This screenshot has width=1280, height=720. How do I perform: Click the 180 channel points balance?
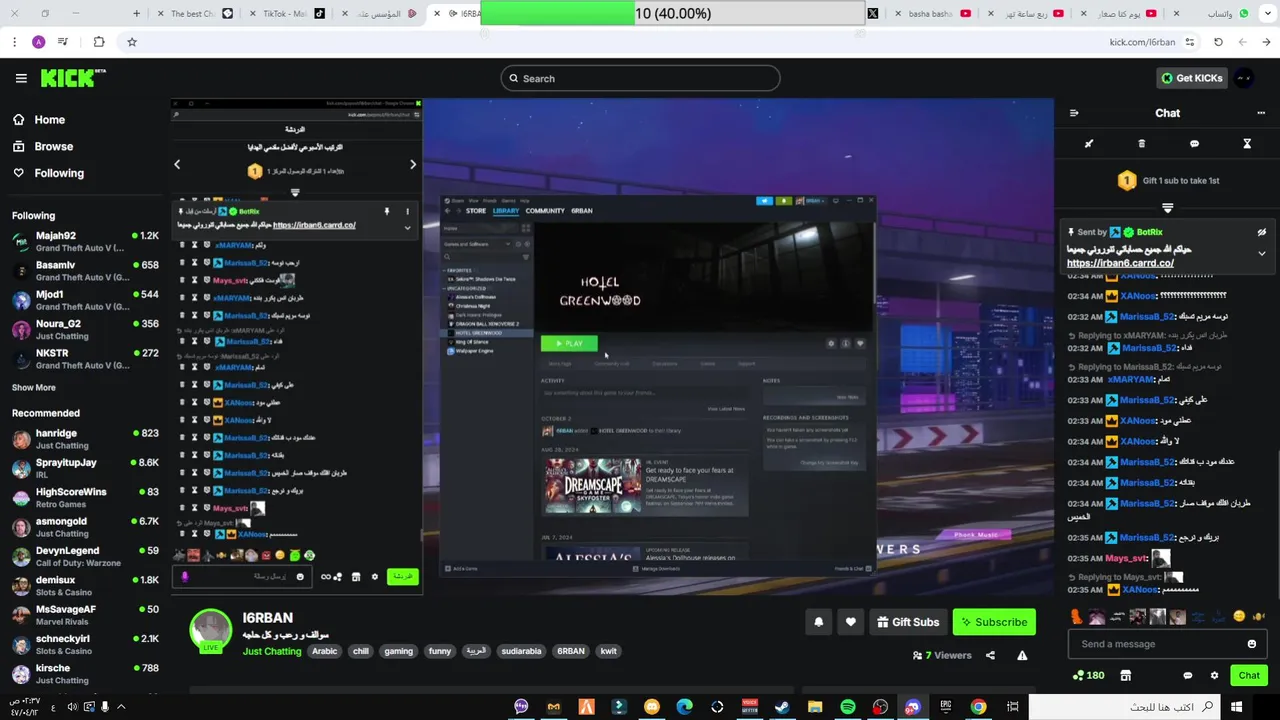coord(1088,676)
